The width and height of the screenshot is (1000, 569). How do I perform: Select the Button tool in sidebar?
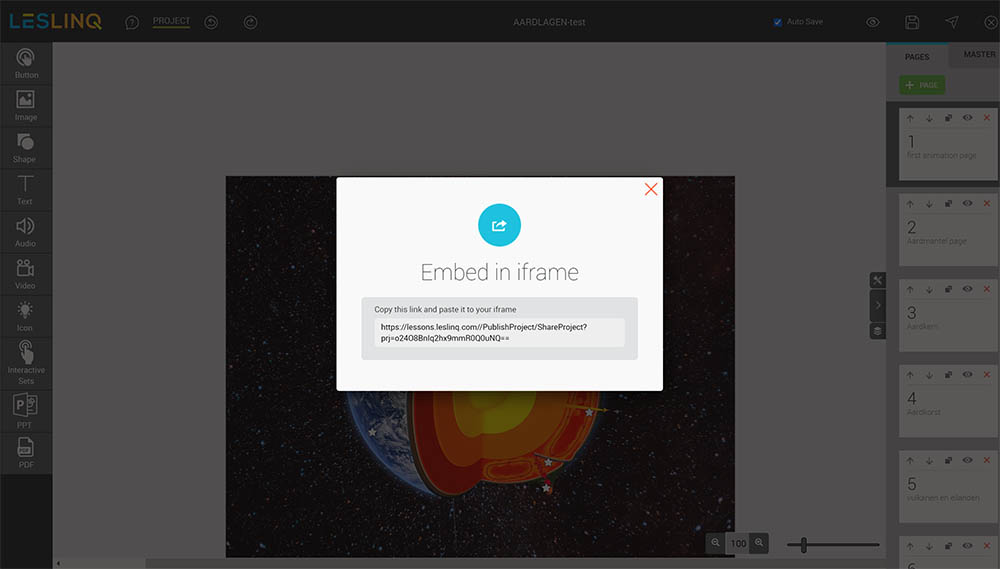tap(26, 63)
